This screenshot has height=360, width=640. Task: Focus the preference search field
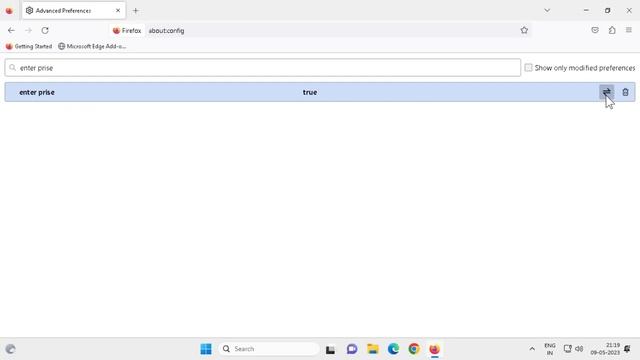(x=262, y=68)
